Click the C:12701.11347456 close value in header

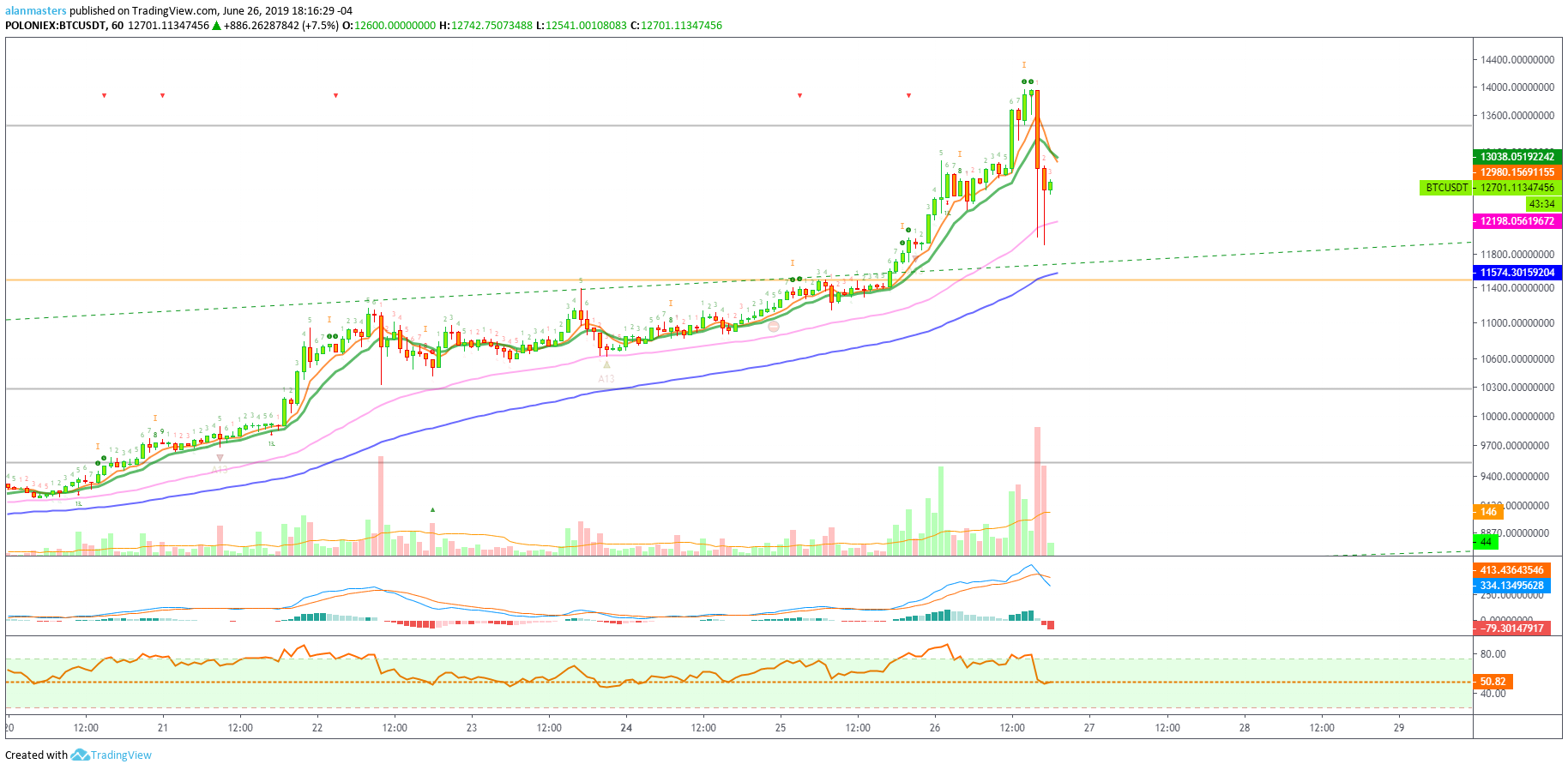tap(676, 26)
